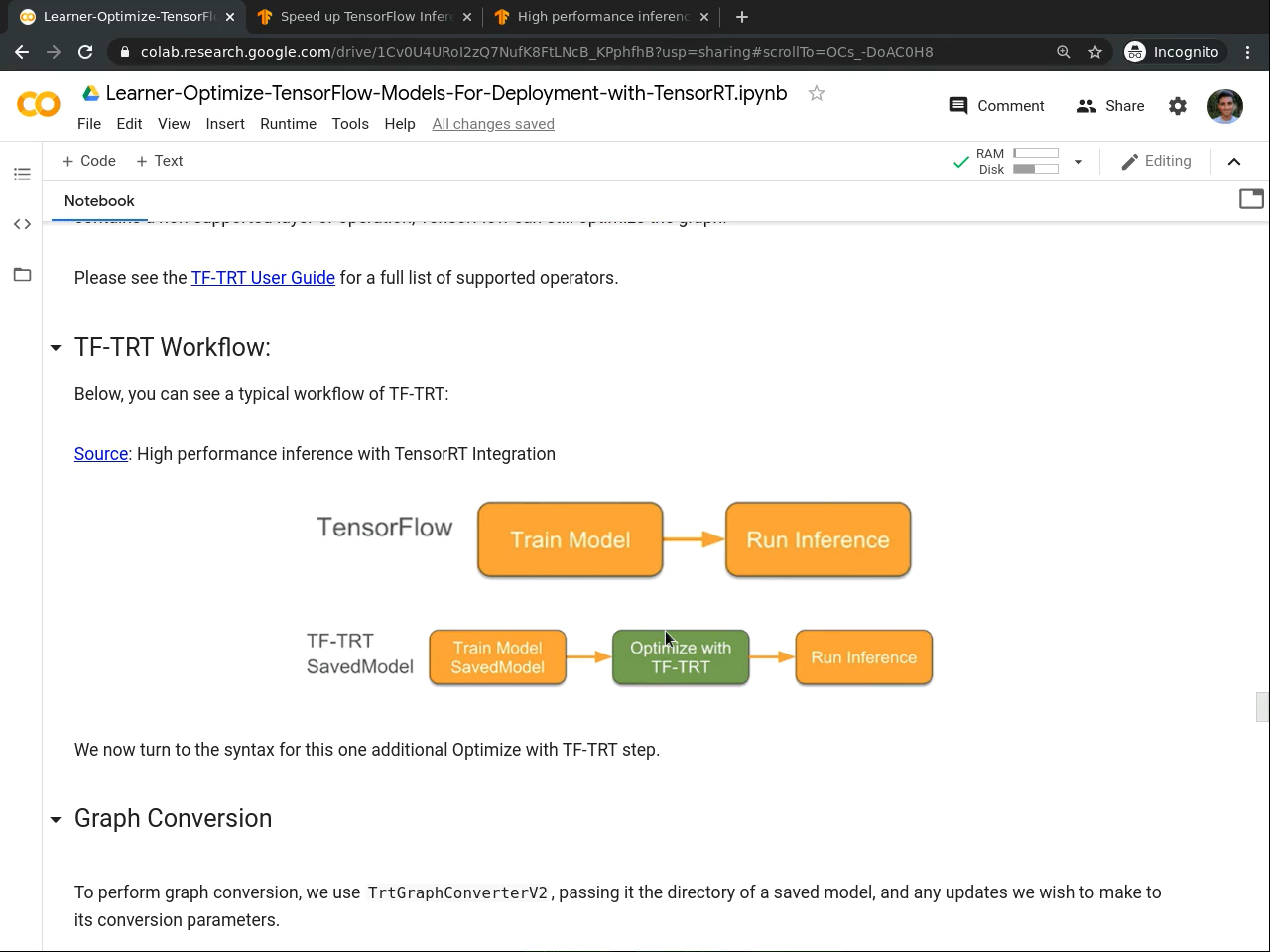Click the connected checkmark status
1270x952 pixels.
(x=960, y=162)
